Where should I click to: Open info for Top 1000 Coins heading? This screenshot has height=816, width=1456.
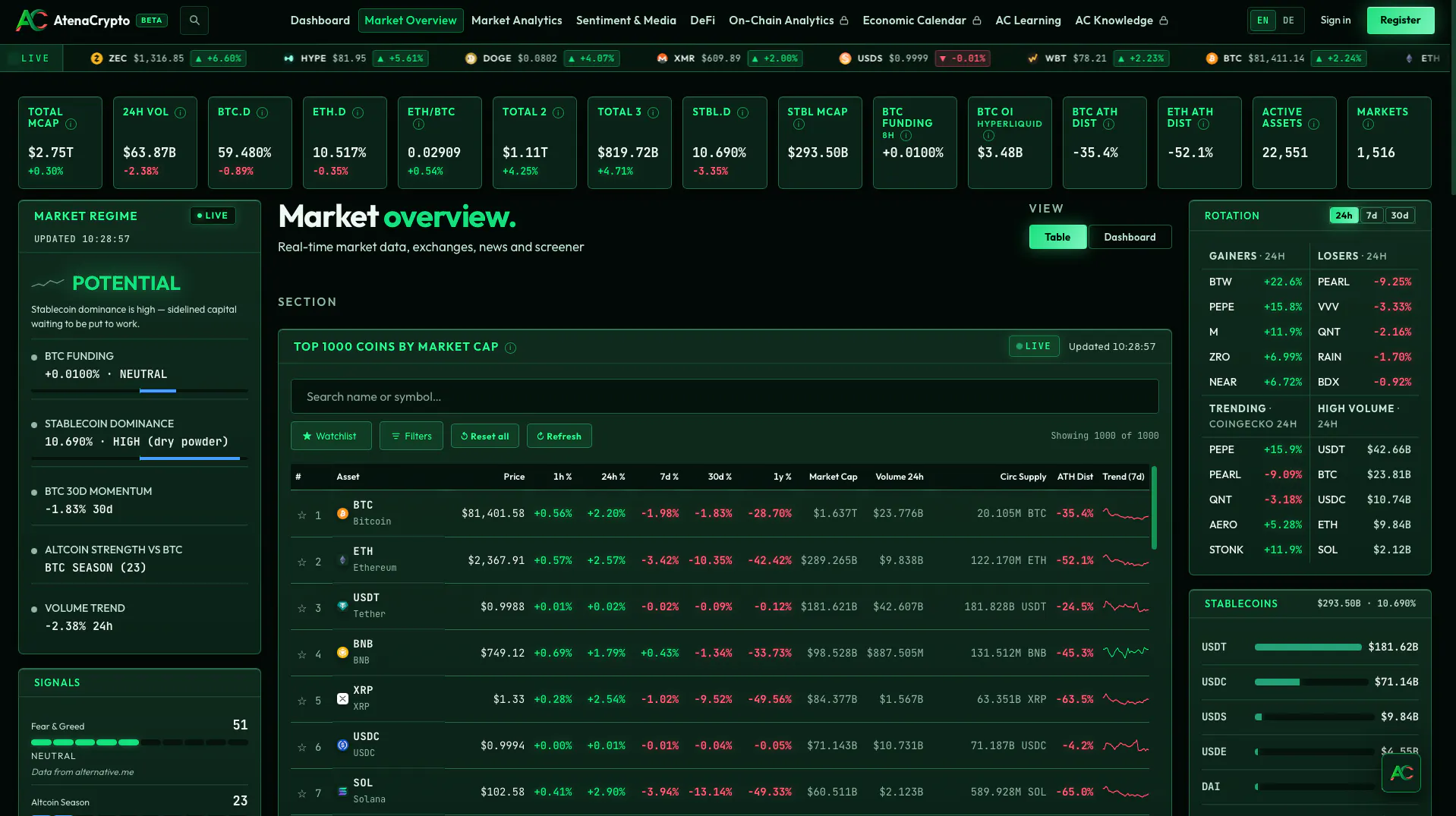tap(510, 348)
